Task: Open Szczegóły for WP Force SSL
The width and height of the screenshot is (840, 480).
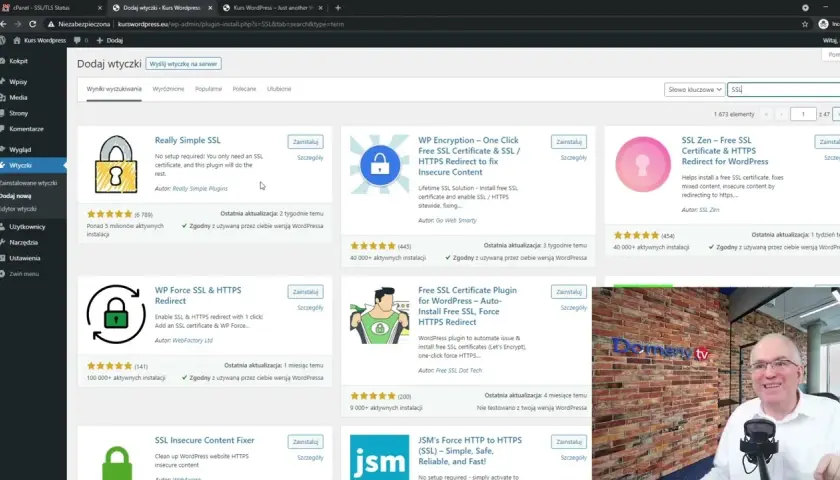Action: click(x=310, y=308)
